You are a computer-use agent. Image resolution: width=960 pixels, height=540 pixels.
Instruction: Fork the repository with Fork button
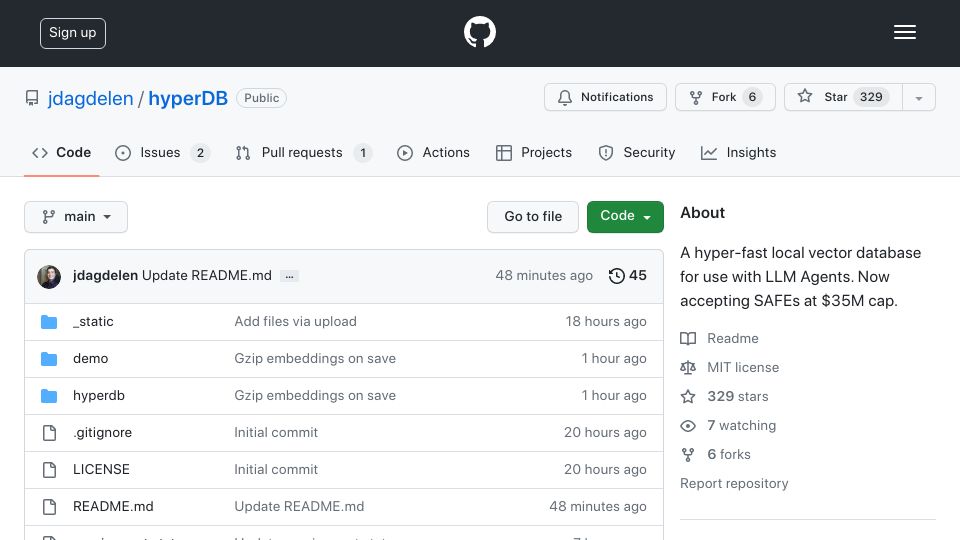tap(725, 97)
